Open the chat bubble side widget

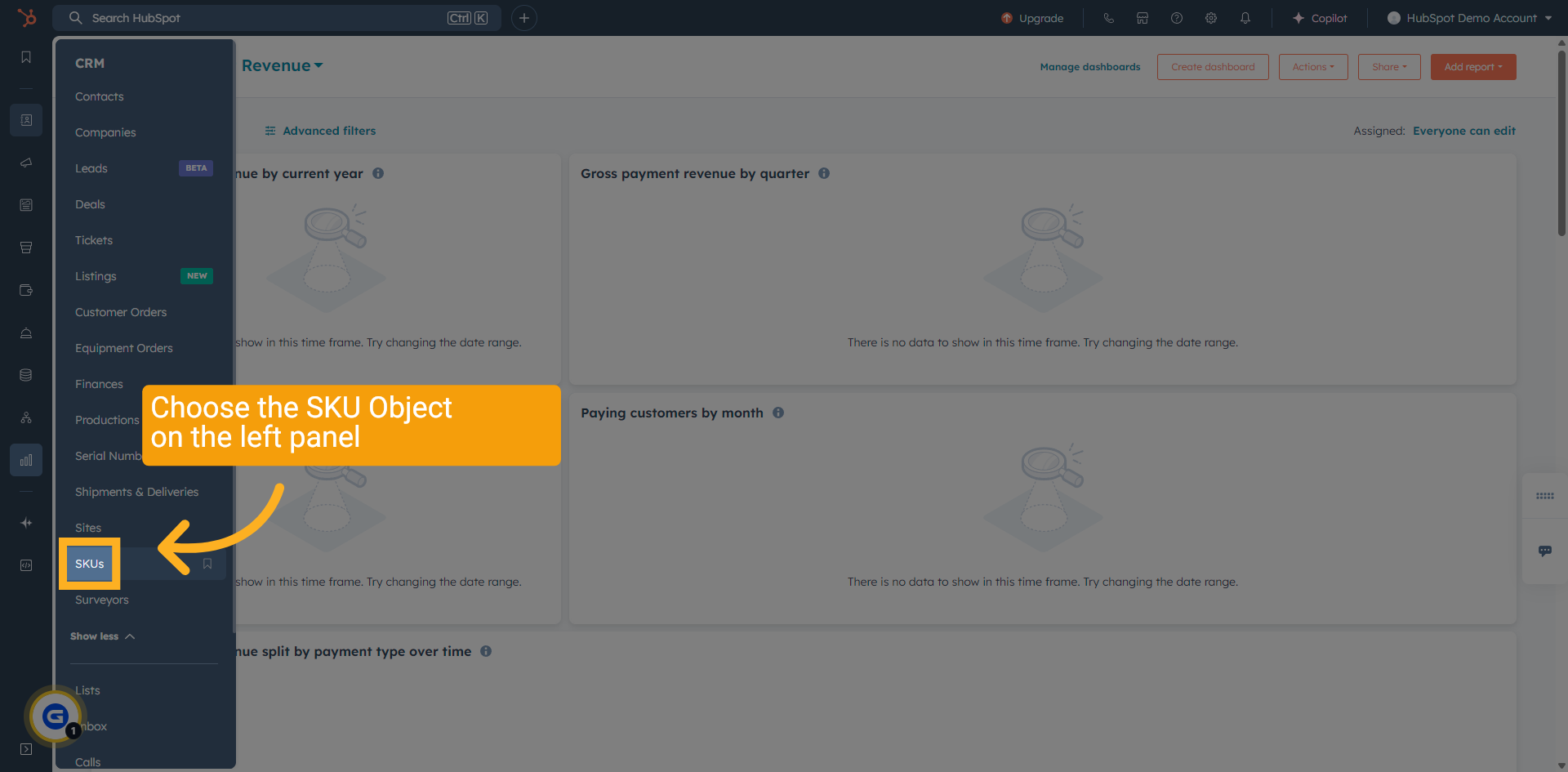[x=1545, y=551]
